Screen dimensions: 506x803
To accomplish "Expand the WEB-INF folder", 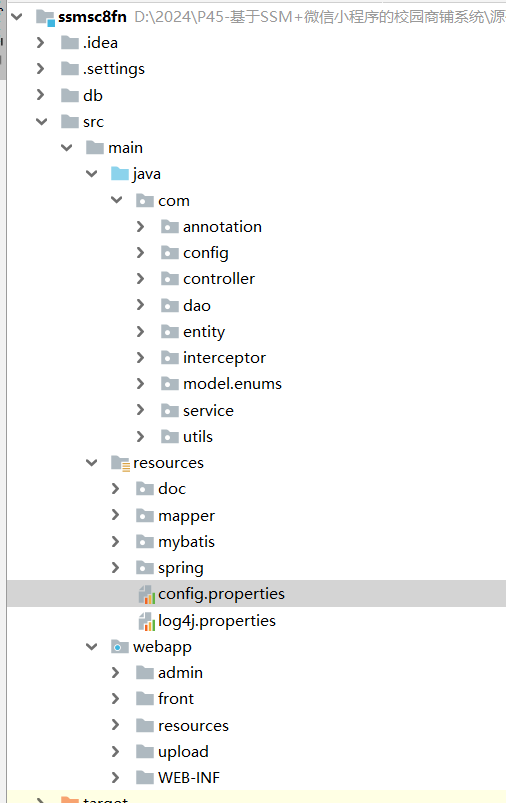I will 116,777.
